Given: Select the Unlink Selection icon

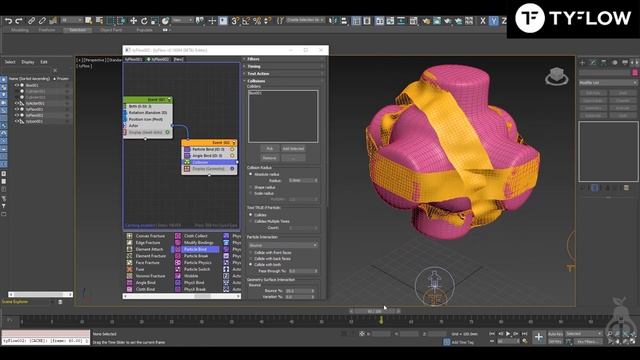Looking at the screenshot, I should (42, 20).
